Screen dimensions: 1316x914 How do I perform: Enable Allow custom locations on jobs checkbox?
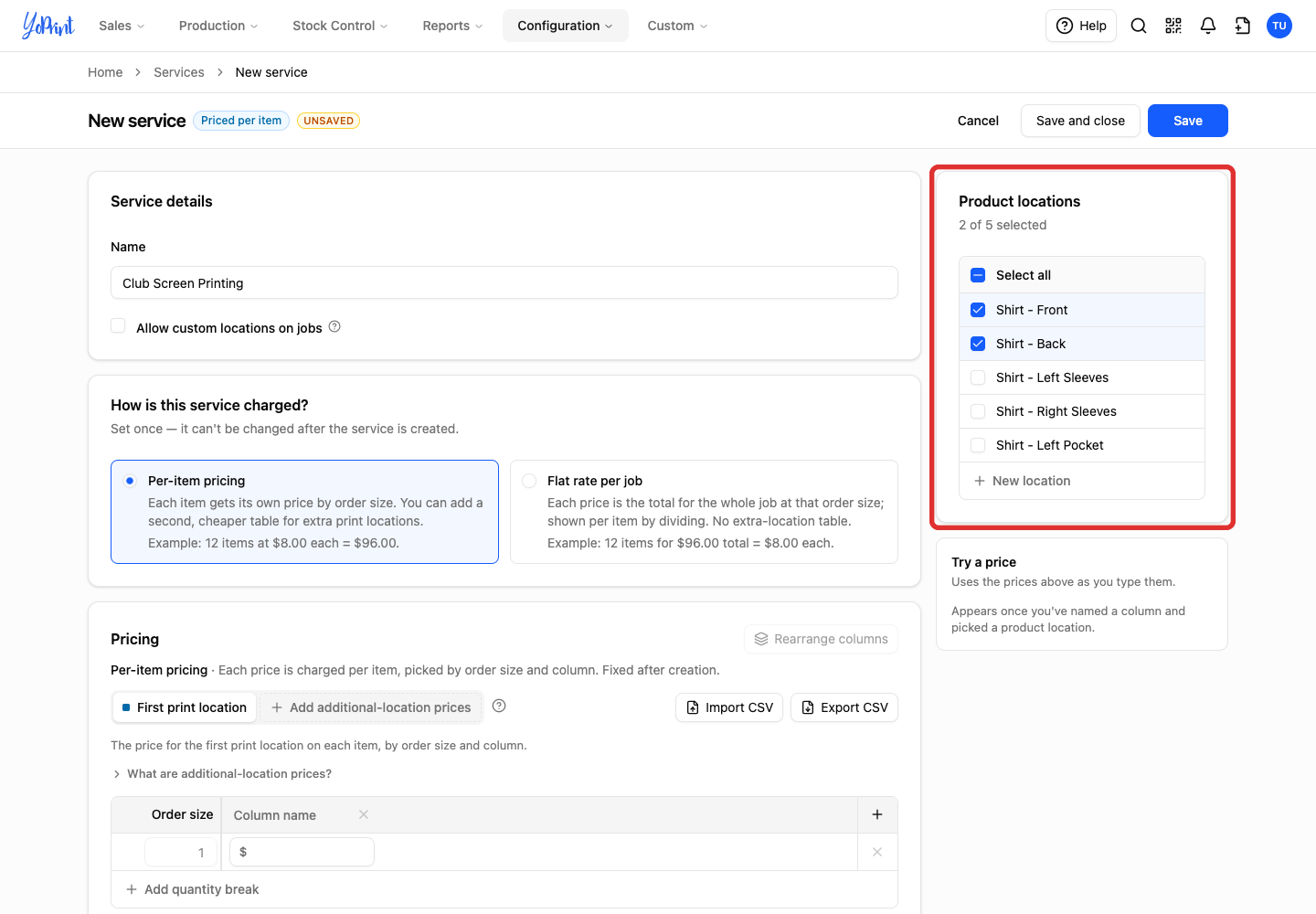point(118,326)
